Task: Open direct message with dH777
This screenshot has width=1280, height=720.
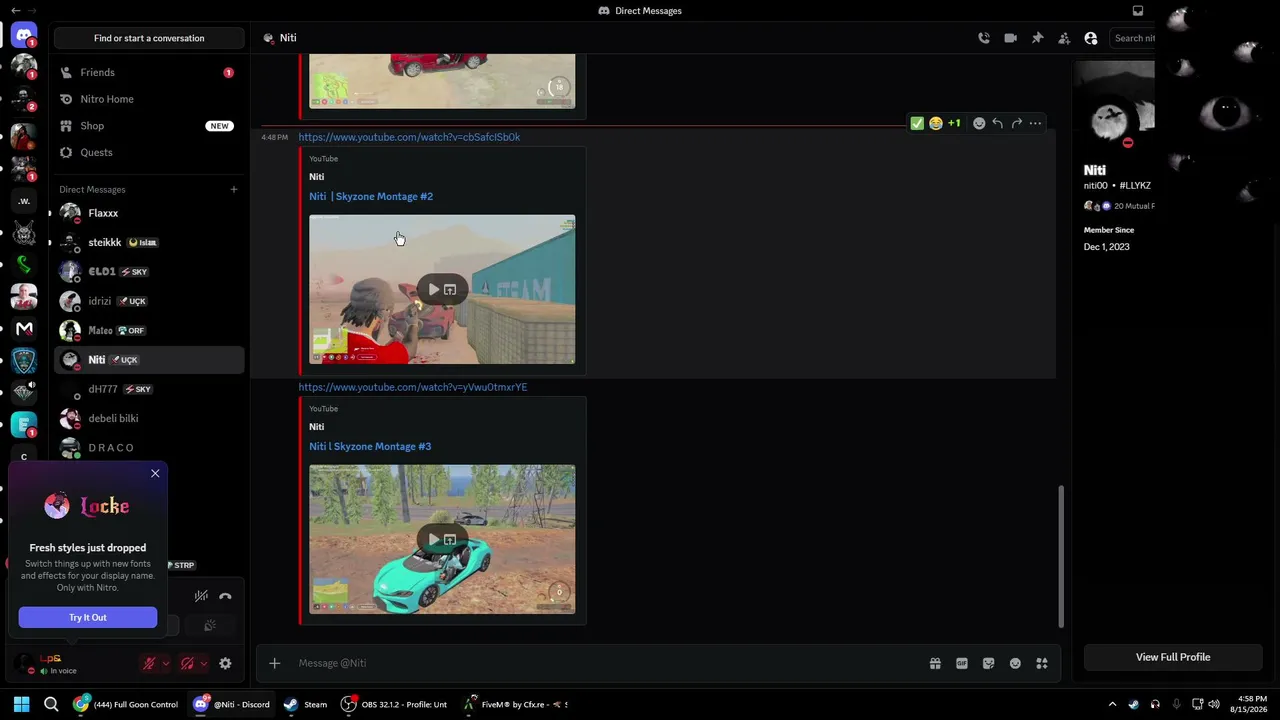Action: (x=149, y=389)
